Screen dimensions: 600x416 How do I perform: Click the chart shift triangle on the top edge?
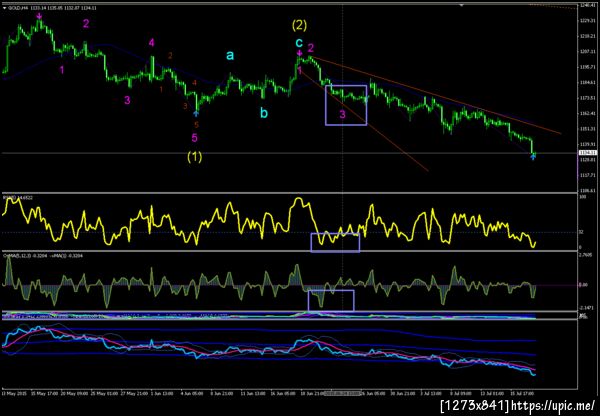click(462, 5)
